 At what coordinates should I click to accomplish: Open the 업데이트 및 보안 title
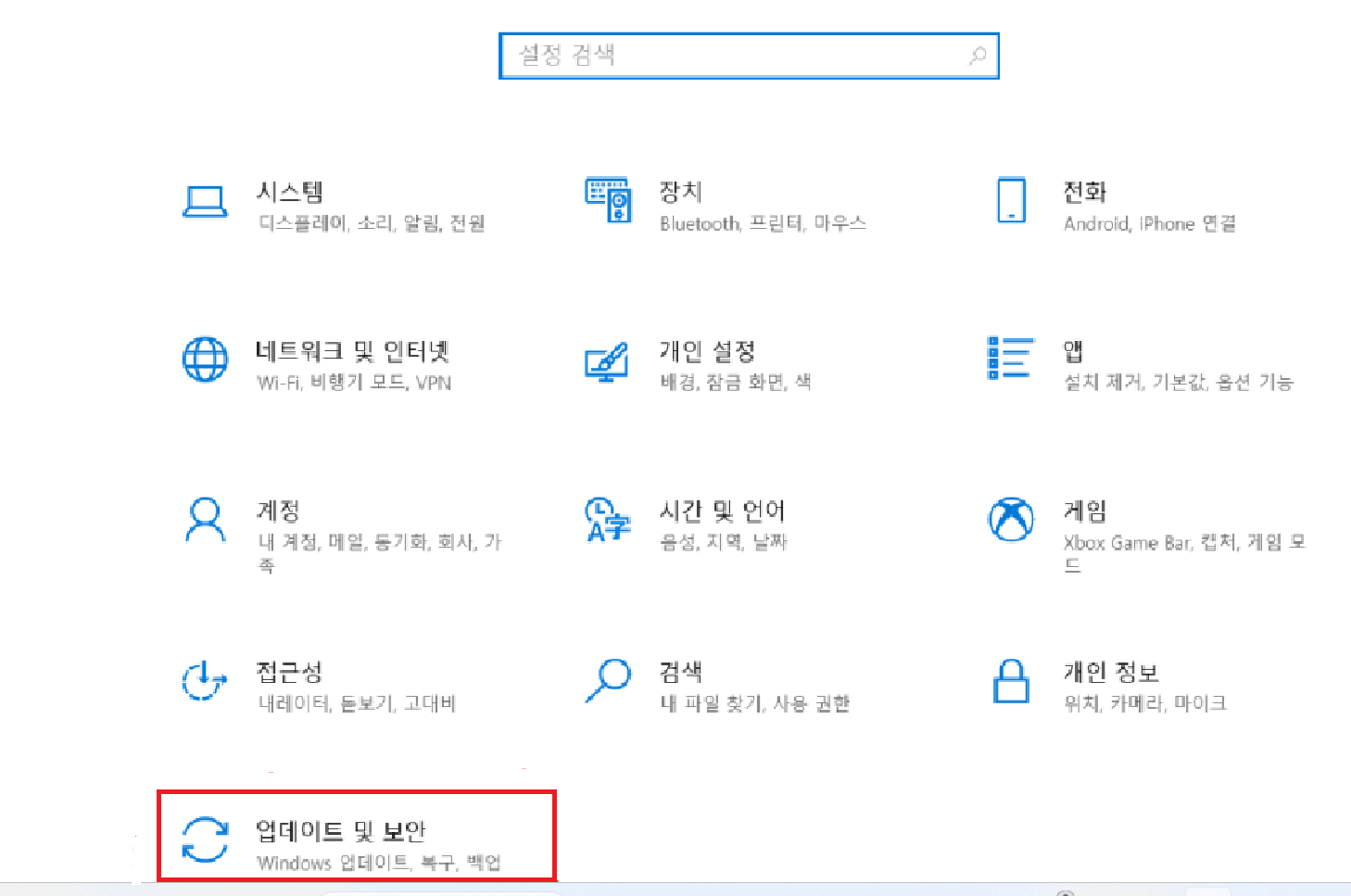(342, 830)
